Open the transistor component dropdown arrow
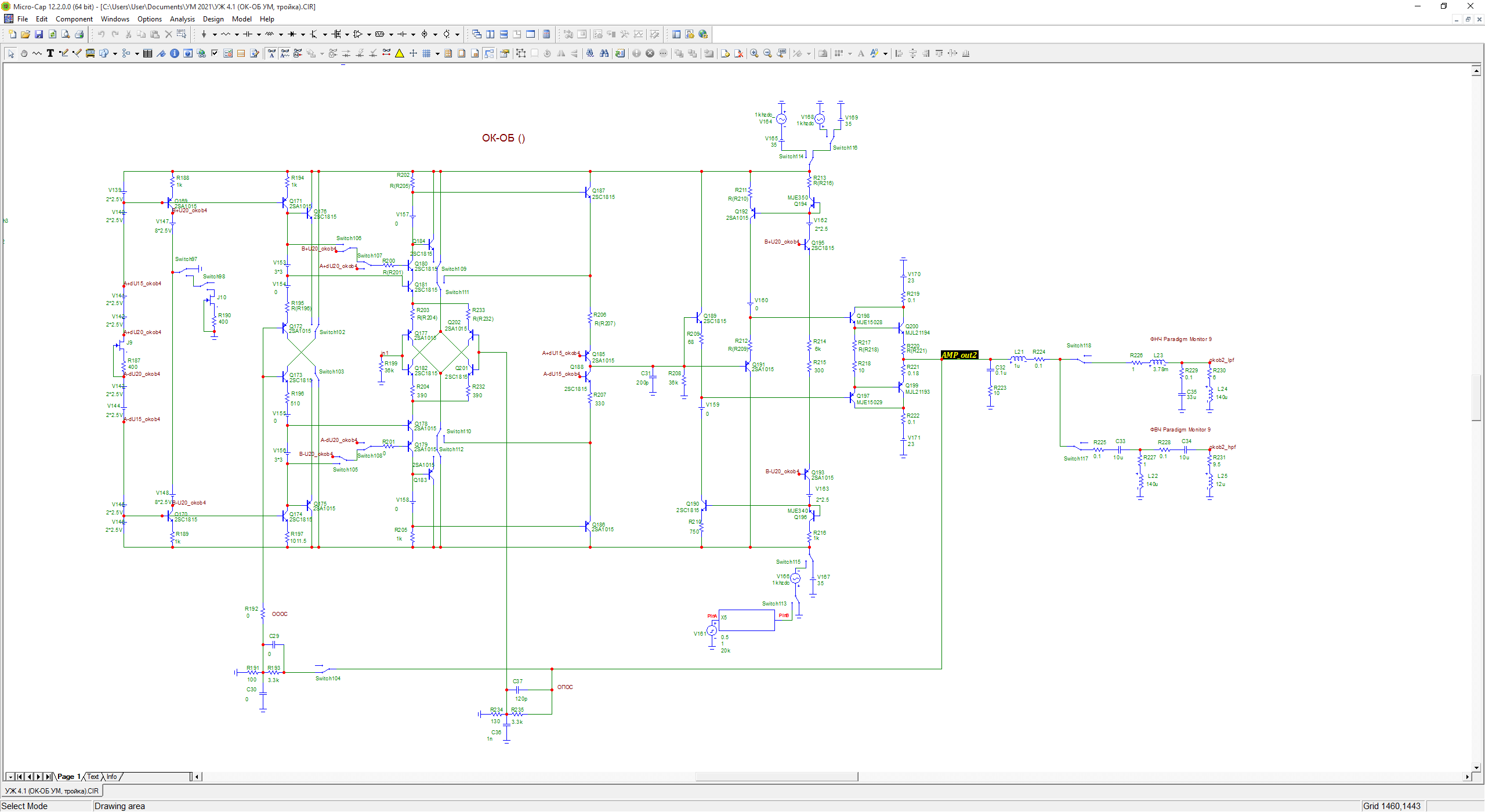This screenshot has height=812, width=1485. coord(325,34)
